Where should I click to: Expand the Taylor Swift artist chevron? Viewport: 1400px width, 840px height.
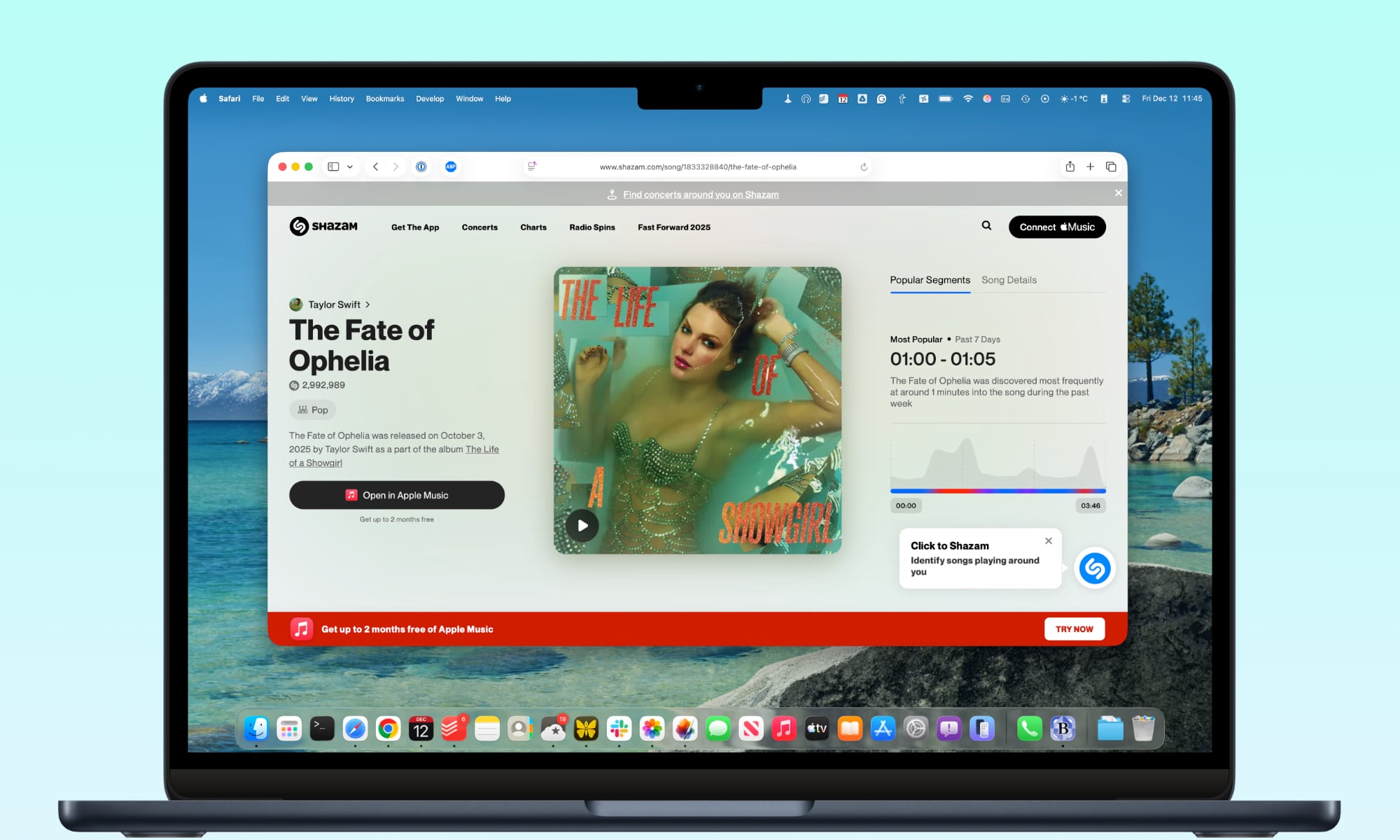click(x=367, y=304)
